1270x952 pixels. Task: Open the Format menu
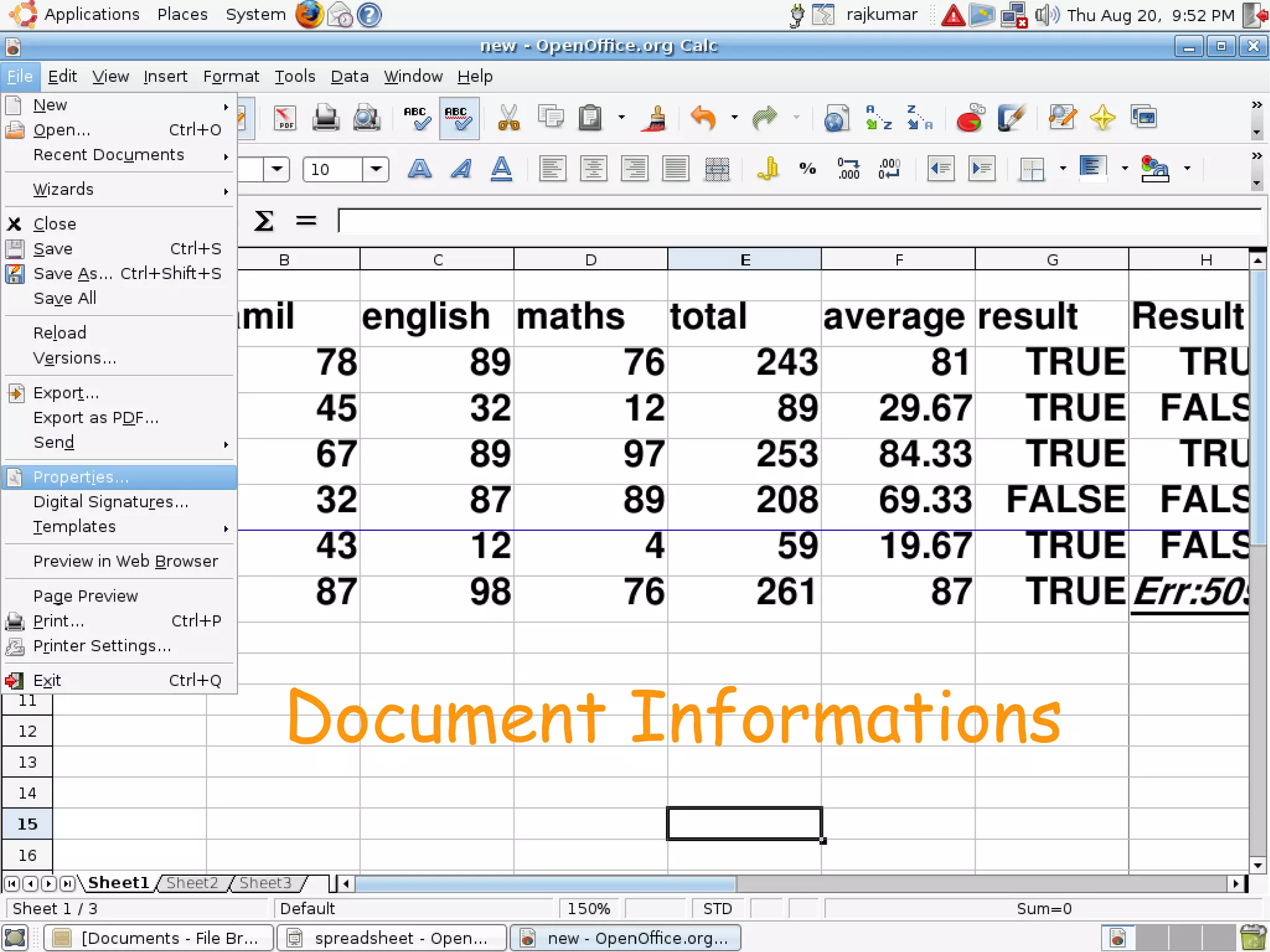231,76
